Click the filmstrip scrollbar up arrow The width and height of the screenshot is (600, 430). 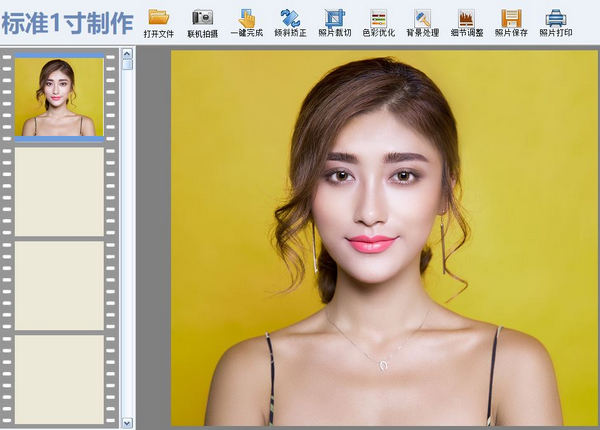pyautogui.click(x=127, y=52)
